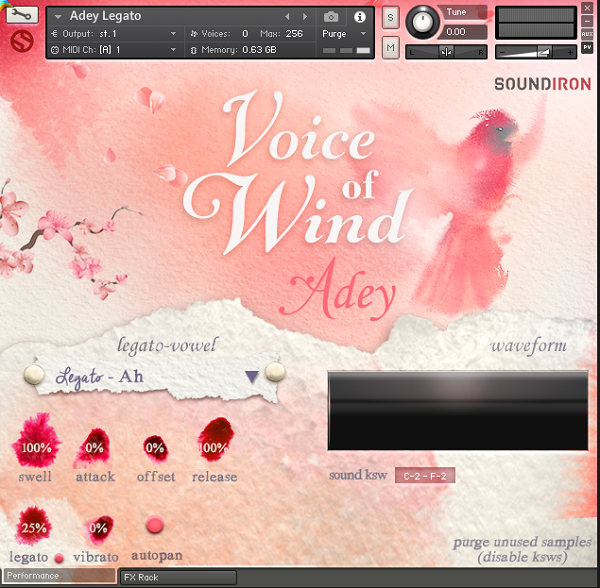Toggle the small legato on/off dot
The height and width of the screenshot is (588, 600).
point(59,559)
